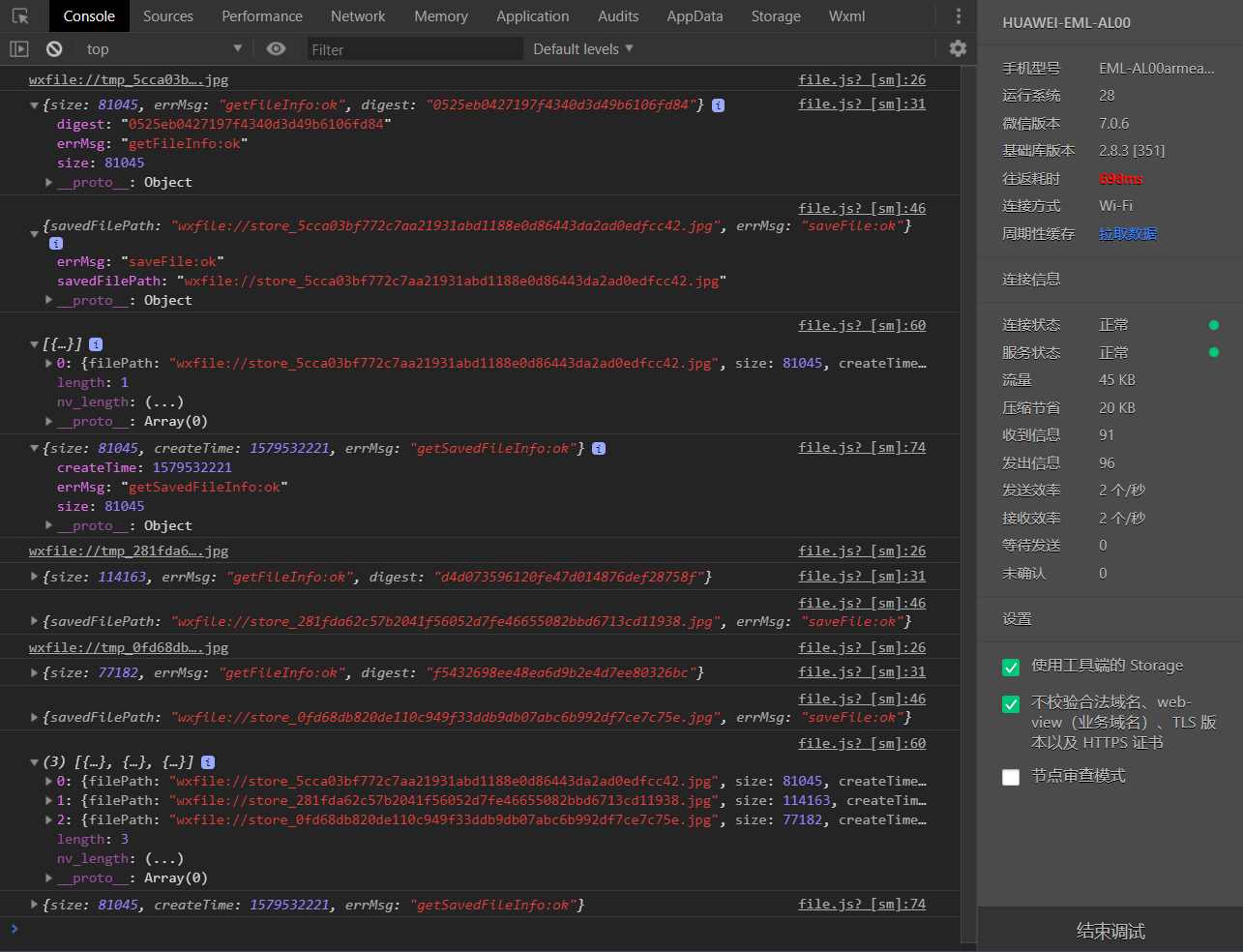This screenshot has width=1243, height=952.
Task: Collapse the [{…}] single-item array
Action: 35,344
